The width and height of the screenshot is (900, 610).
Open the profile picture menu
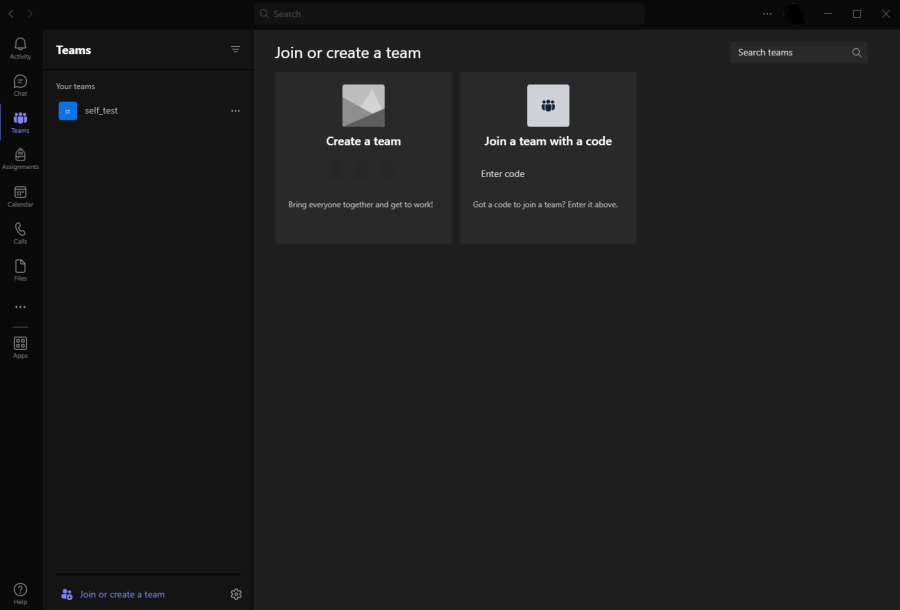[x=794, y=14]
